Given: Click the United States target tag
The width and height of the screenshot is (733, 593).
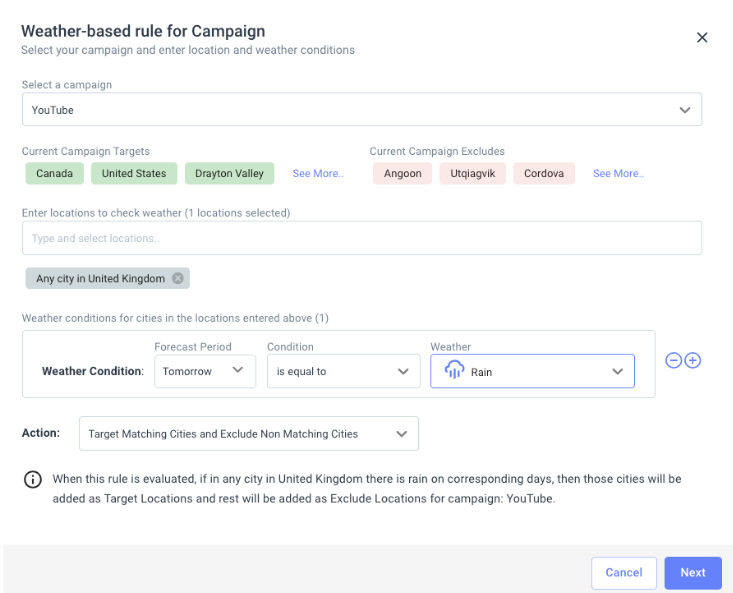Looking at the screenshot, I should tap(134, 173).
